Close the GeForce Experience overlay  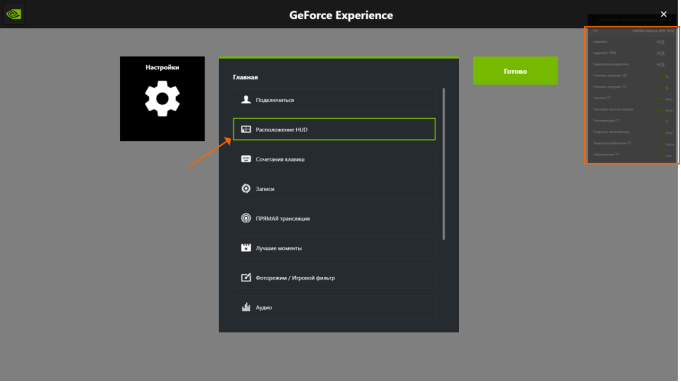663,14
